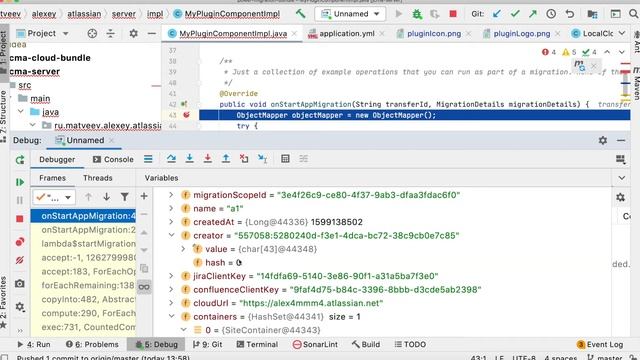Open the SonarLint tool window

315,344
